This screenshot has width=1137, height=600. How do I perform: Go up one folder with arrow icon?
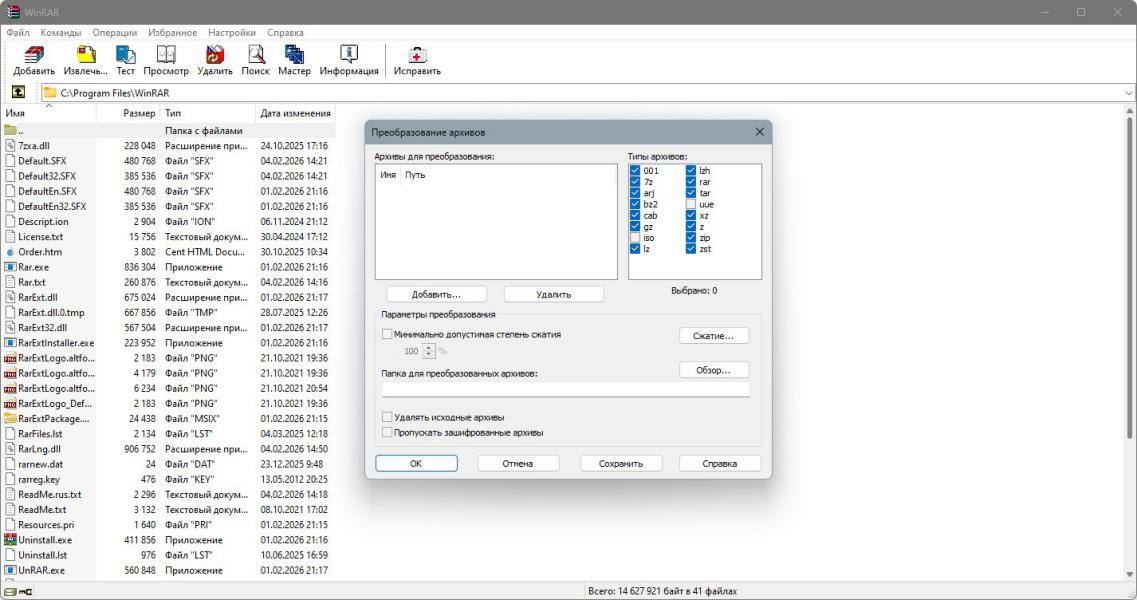pyautogui.click(x=18, y=93)
